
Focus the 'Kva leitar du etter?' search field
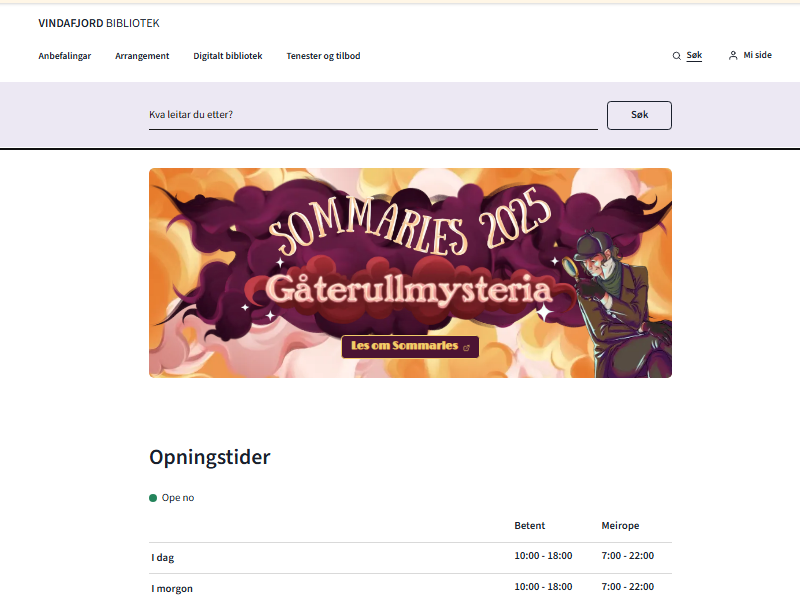click(373, 115)
